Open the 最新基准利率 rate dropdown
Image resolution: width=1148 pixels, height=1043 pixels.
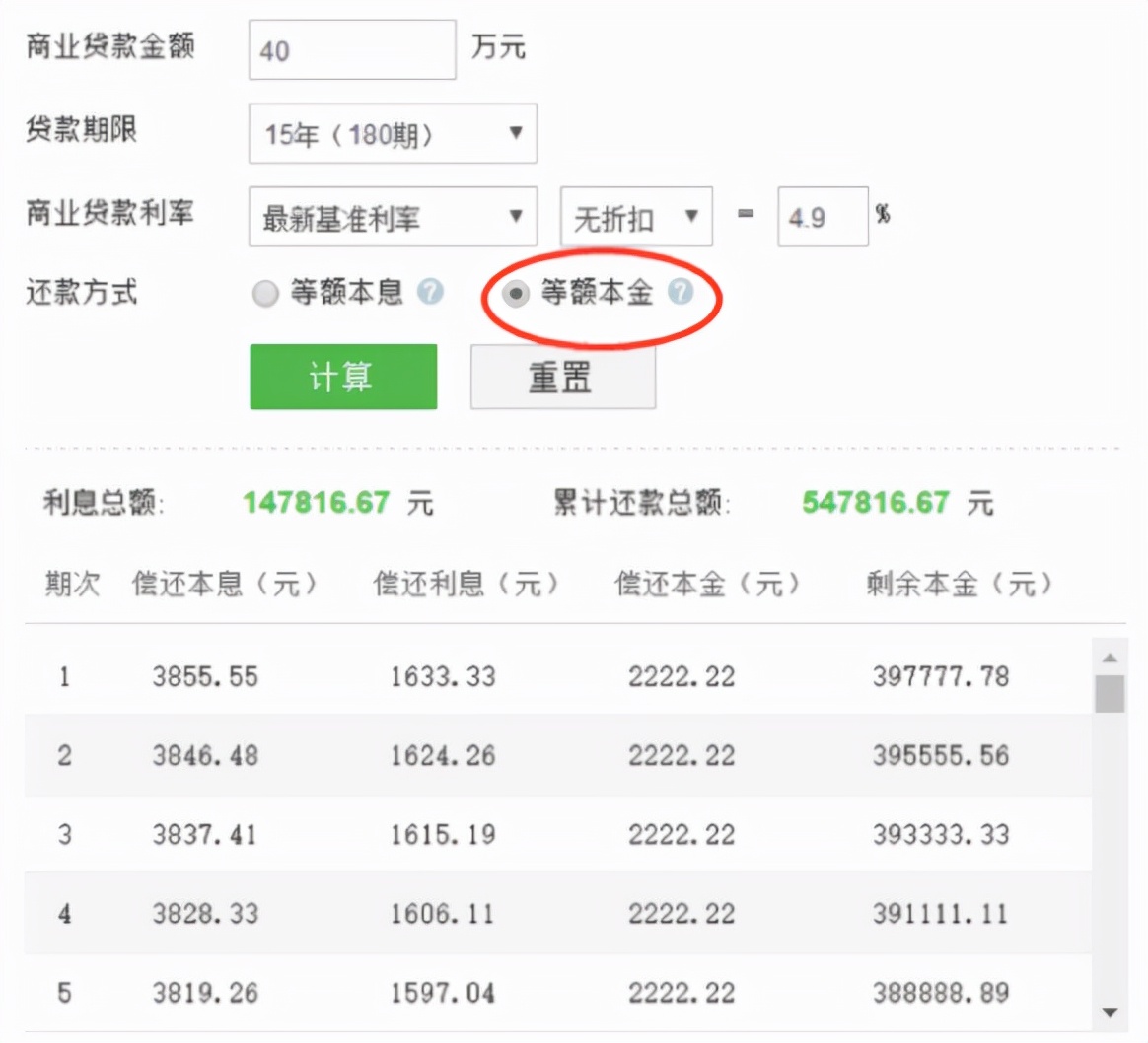pos(393,217)
